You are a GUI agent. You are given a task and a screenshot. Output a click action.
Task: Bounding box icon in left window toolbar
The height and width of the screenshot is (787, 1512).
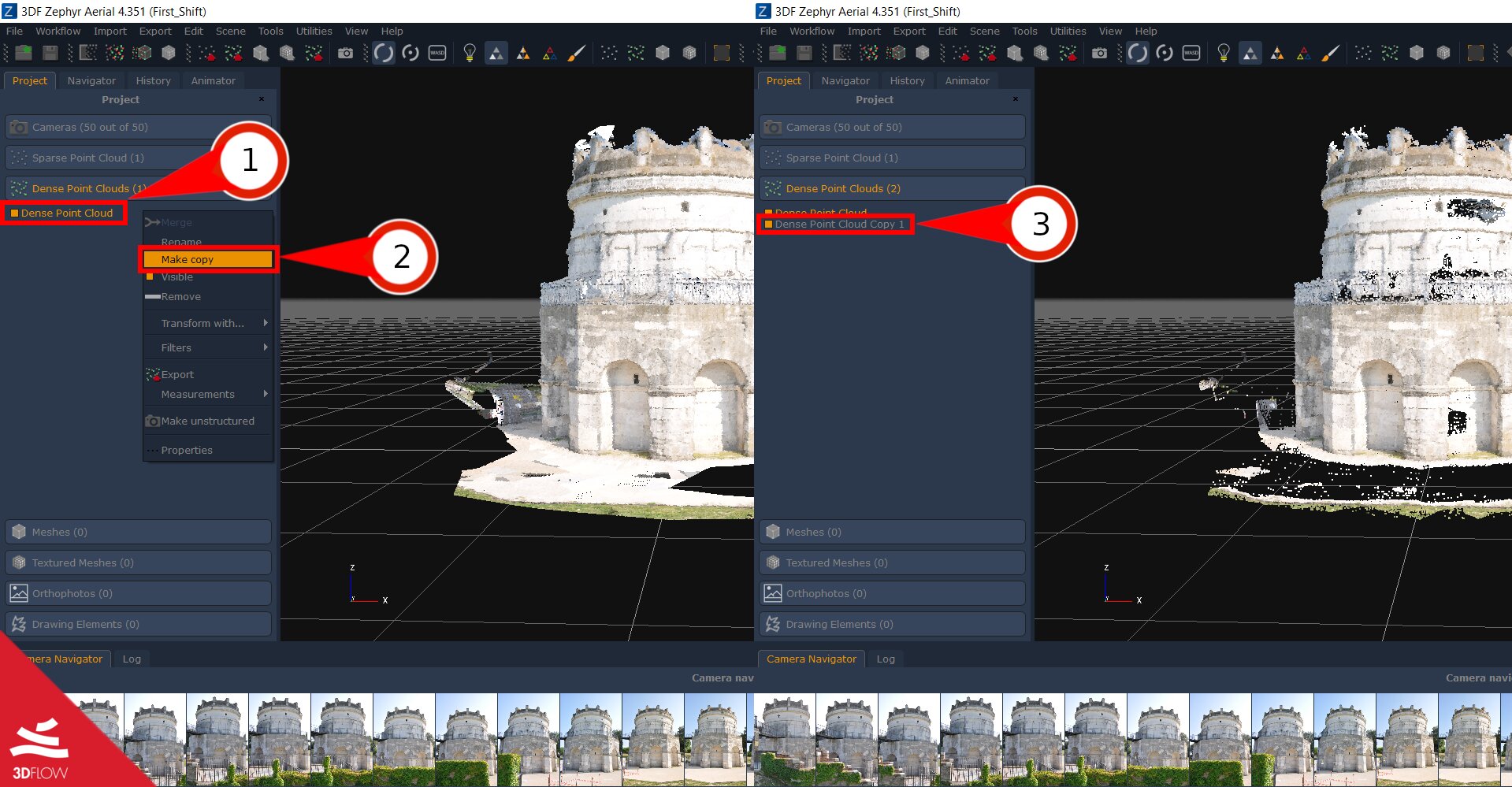point(721,53)
